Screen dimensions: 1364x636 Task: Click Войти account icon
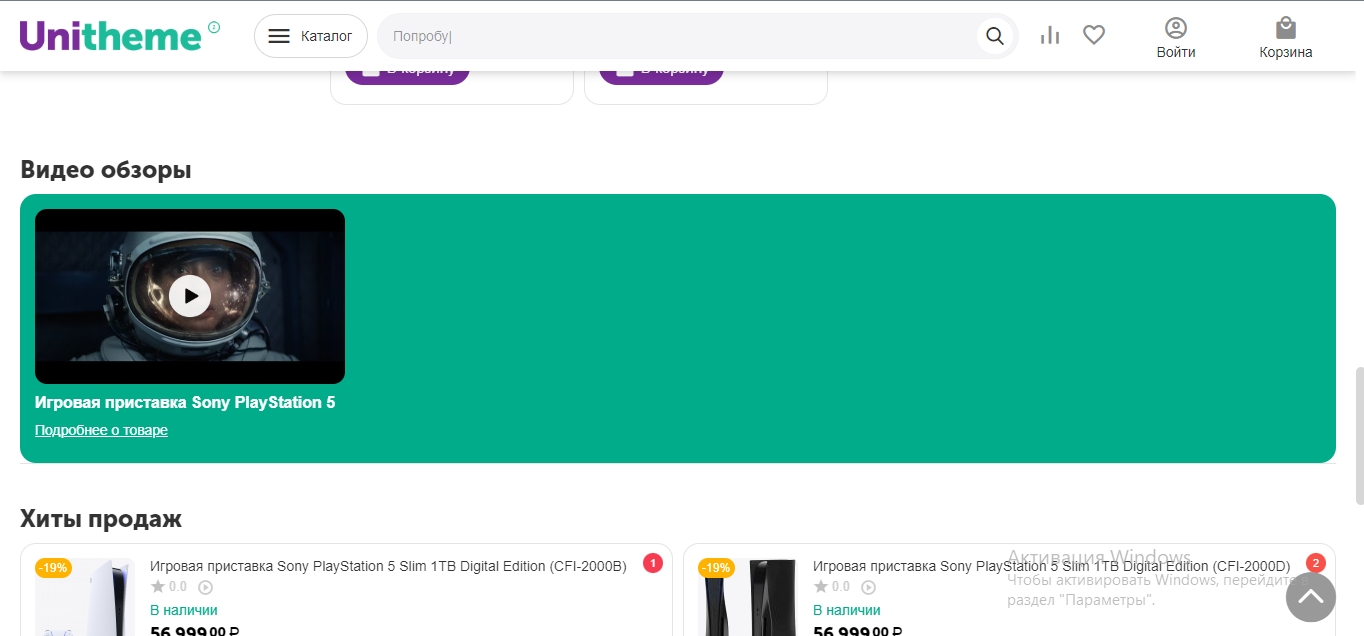click(x=1176, y=38)
